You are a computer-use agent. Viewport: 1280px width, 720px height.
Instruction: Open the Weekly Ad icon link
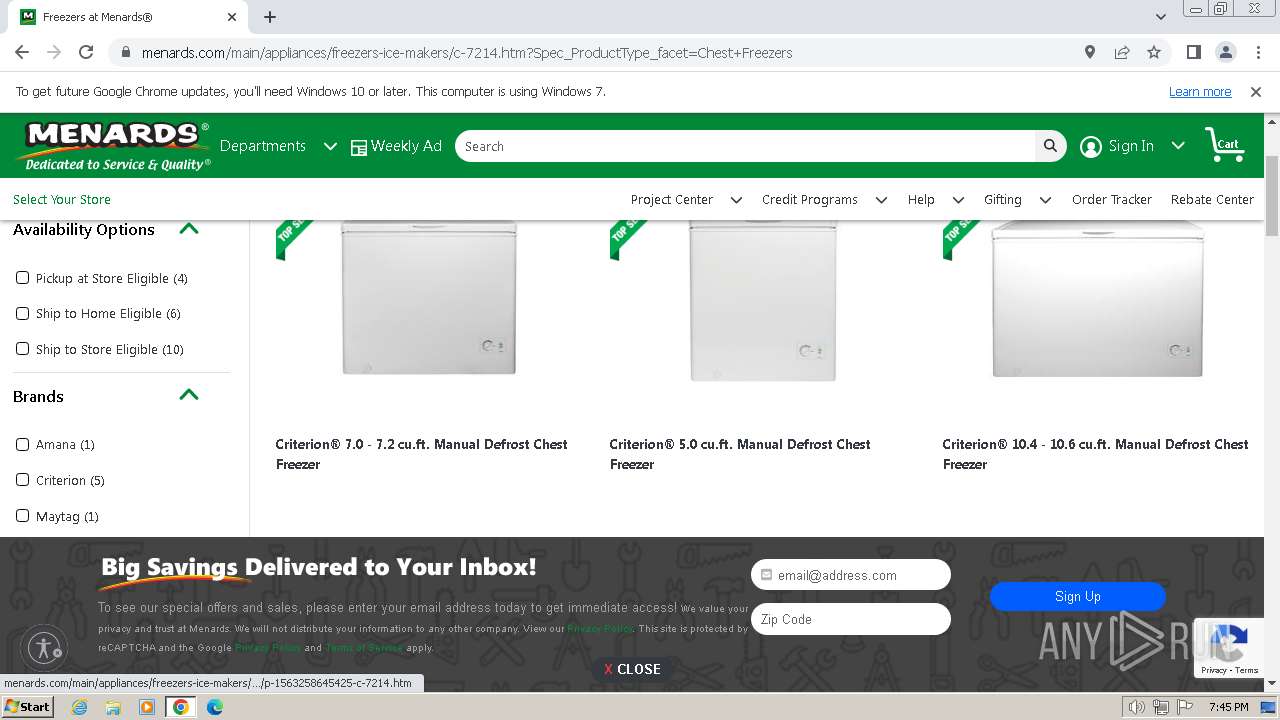[359, 147]
